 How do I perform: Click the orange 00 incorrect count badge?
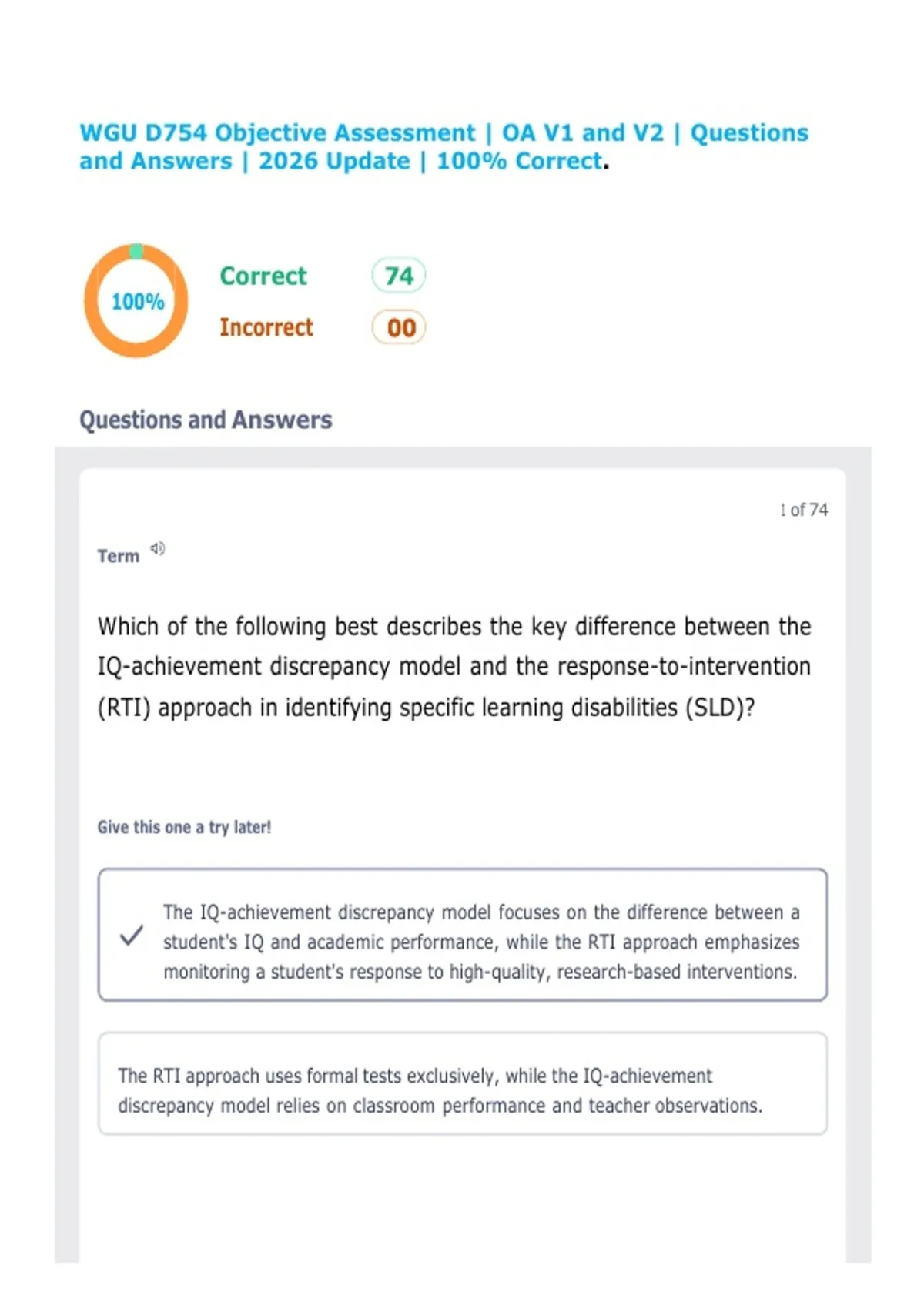[399, 327]
